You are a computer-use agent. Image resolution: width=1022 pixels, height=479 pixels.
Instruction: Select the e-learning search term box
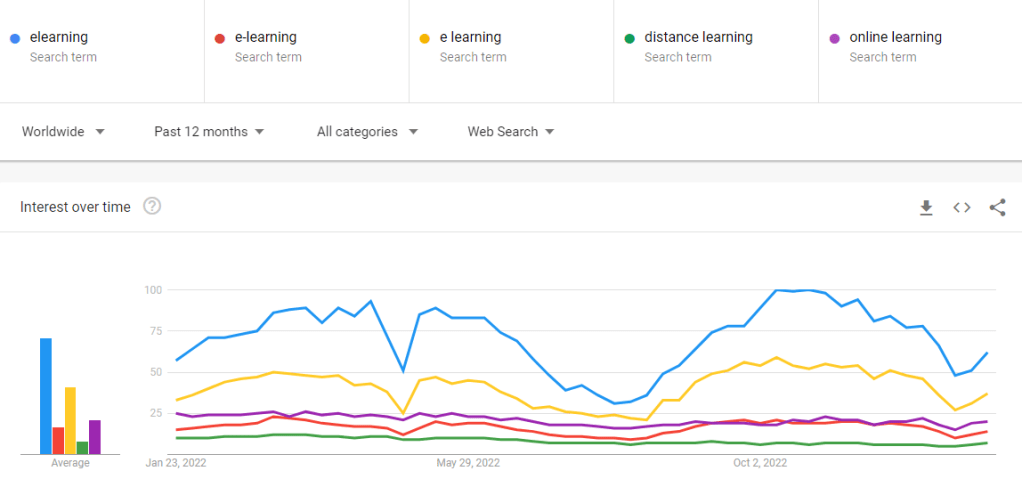click(266, 38)
